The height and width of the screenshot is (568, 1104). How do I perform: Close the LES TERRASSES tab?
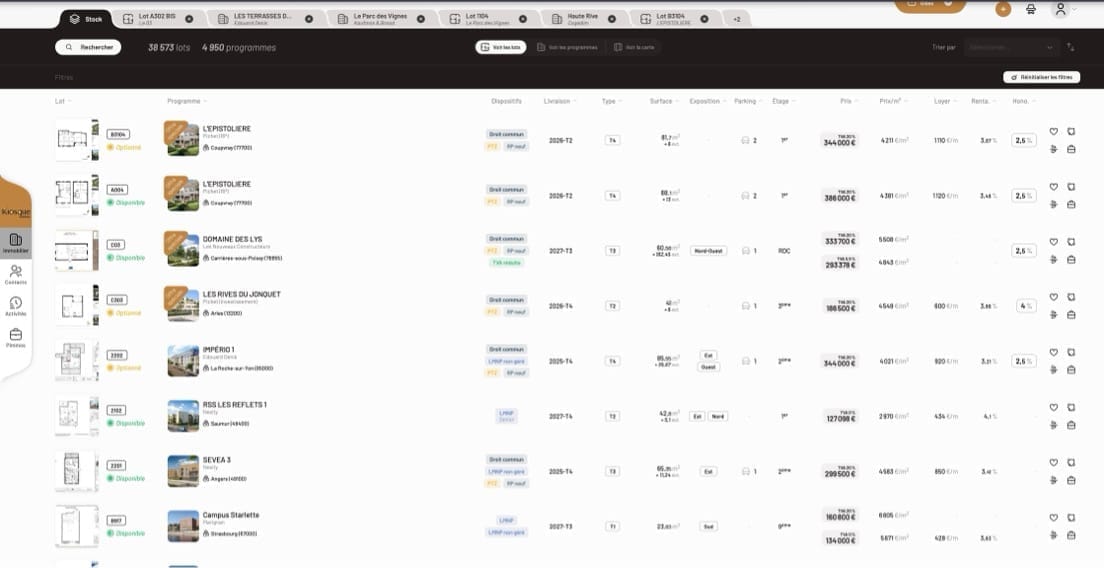(308, 19)
